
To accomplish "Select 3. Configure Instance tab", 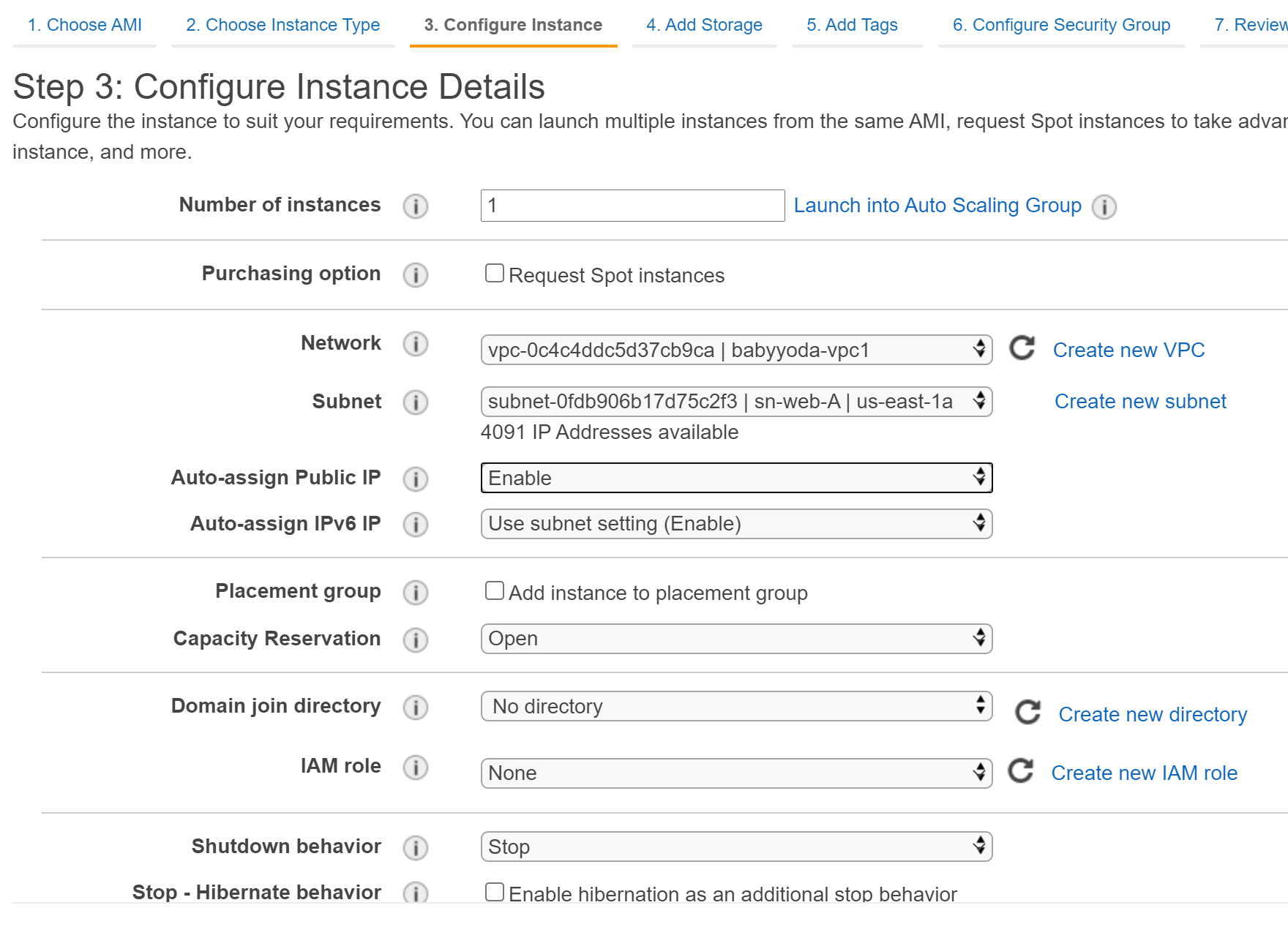I will 513,25.
